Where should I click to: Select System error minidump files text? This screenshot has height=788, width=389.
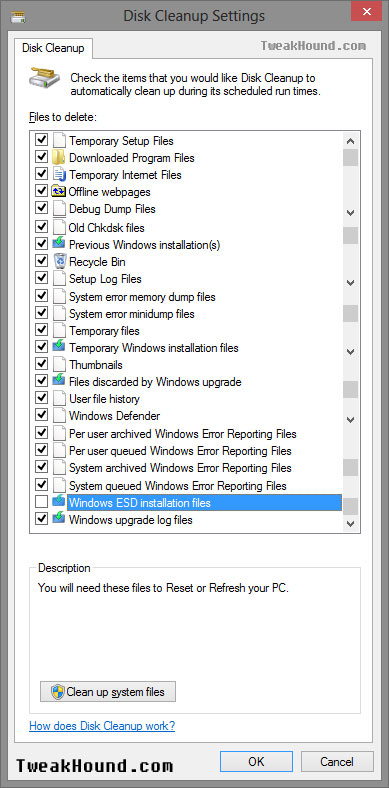(132, 314)
